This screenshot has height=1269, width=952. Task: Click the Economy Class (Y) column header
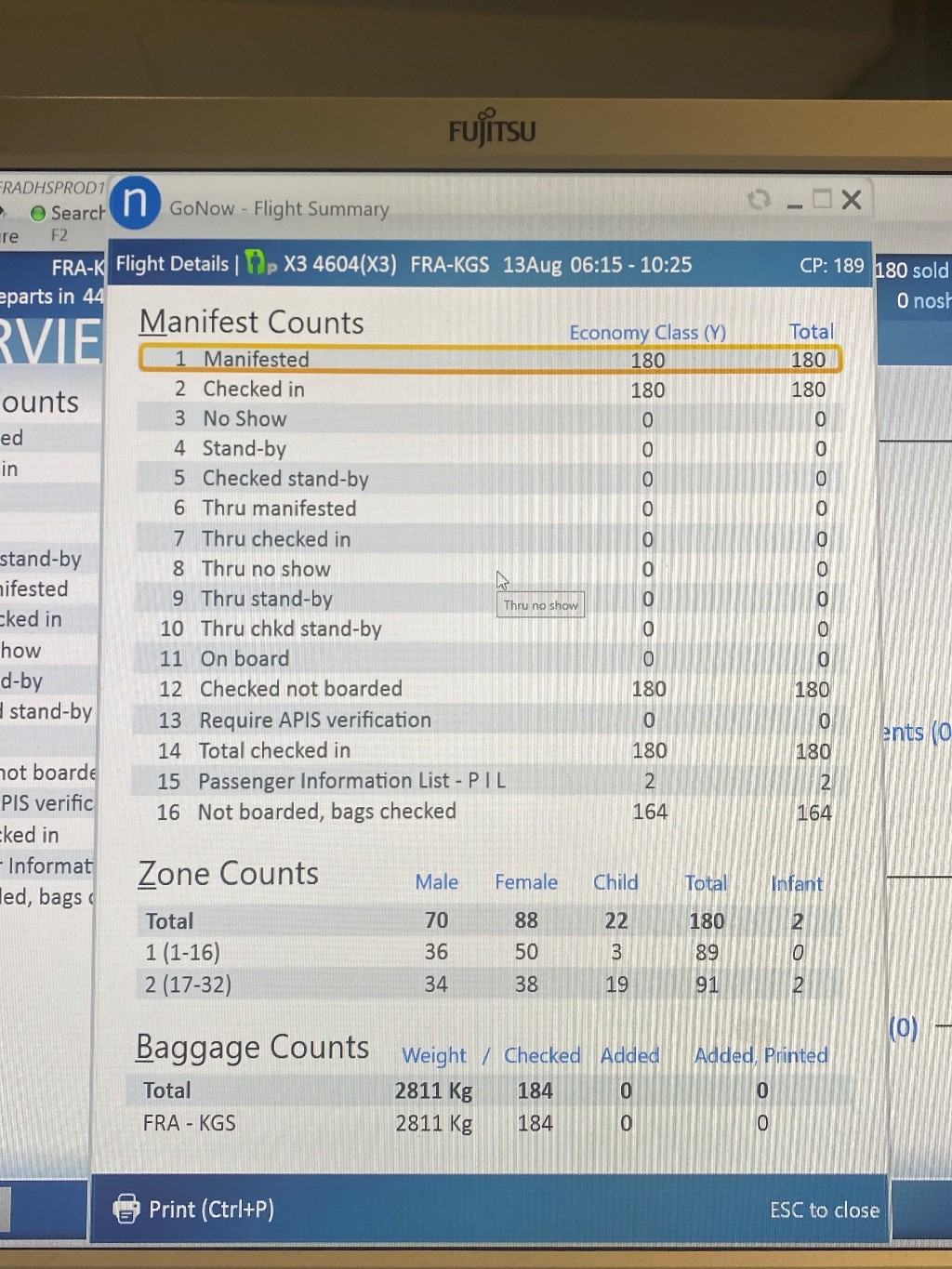pyautogui.click(x=647, y=332)
